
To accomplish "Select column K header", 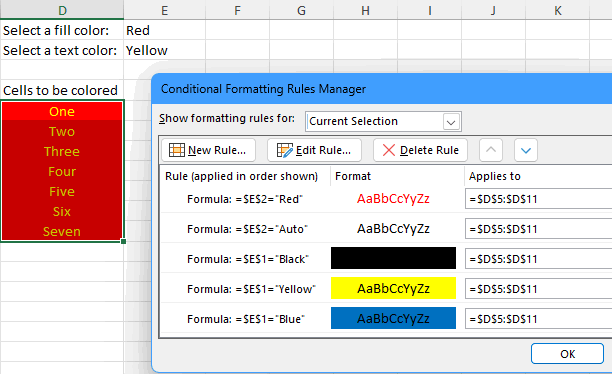I will [557, 10].
